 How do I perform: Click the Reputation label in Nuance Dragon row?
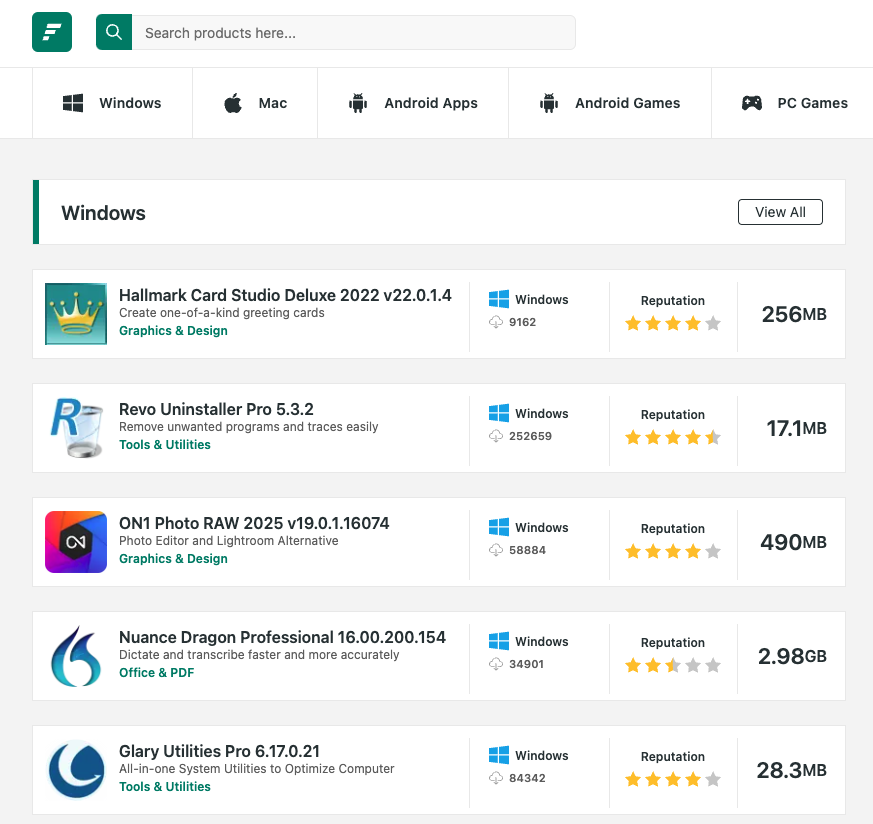(673, 643)
